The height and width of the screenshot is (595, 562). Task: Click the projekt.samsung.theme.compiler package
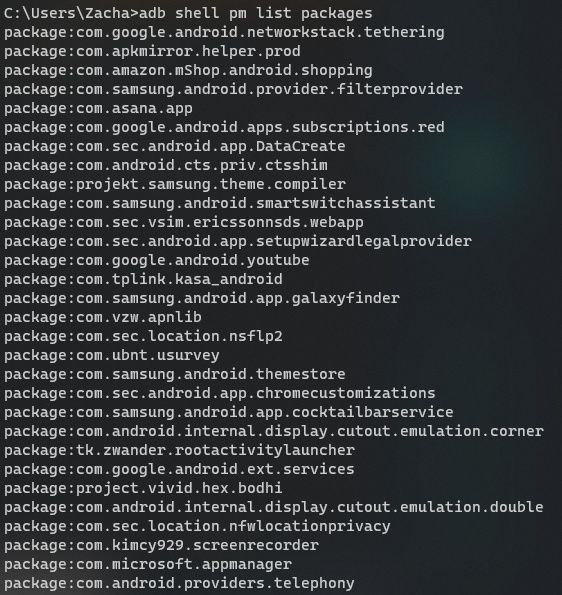175,184
